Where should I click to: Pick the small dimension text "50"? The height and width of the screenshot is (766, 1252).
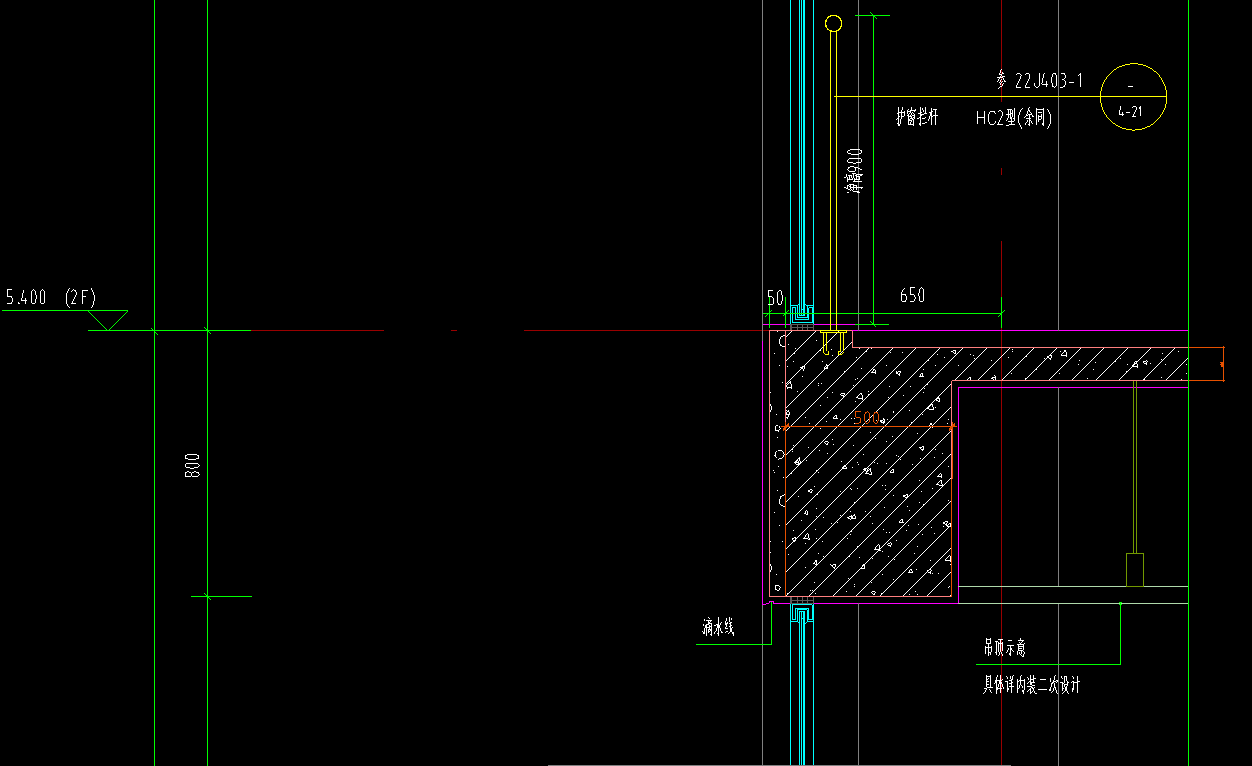coord(775,298)
